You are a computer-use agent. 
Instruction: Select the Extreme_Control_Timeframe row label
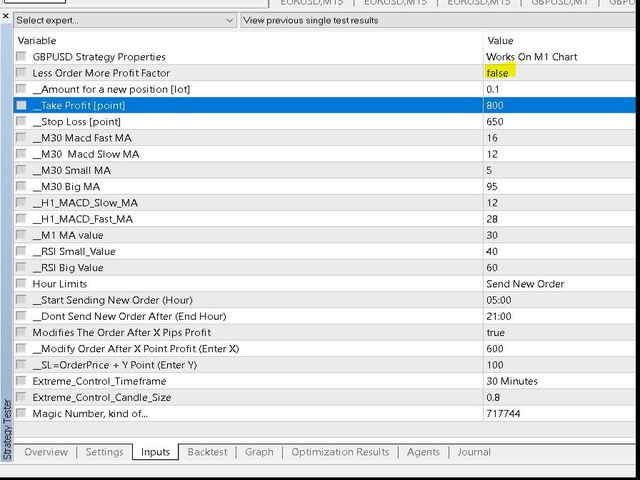[x=99, y=381]
